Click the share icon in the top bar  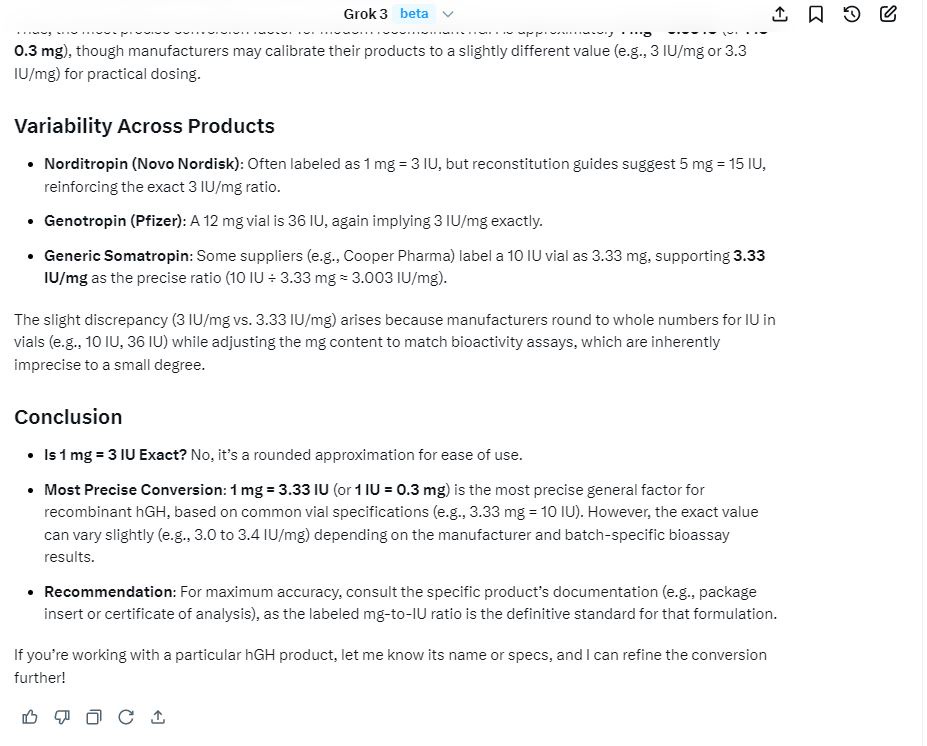click(781, 14)
